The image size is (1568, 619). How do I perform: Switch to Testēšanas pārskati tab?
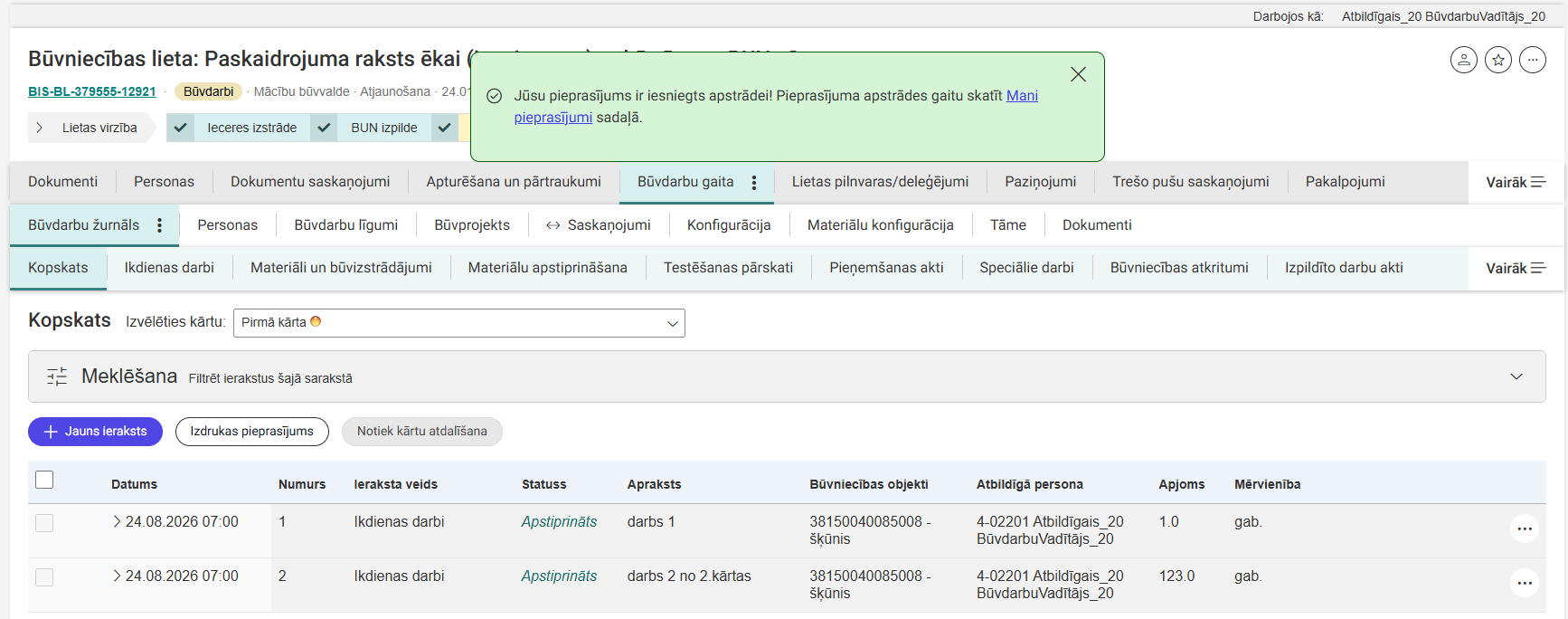pos(728,268)
